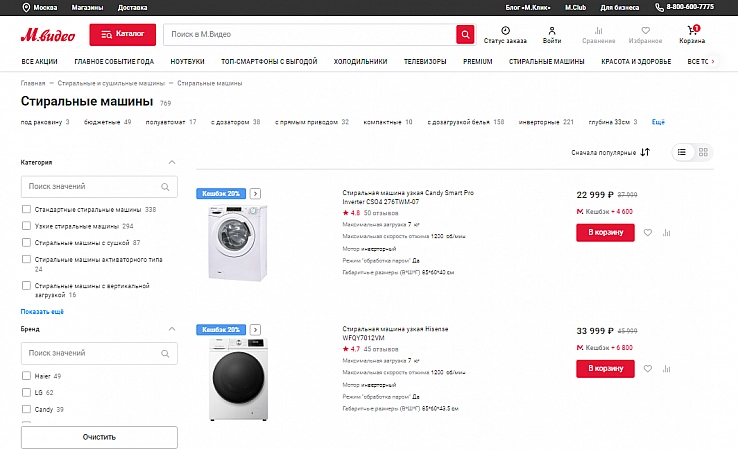Open Магазины link in top bar

pos(87,8)
